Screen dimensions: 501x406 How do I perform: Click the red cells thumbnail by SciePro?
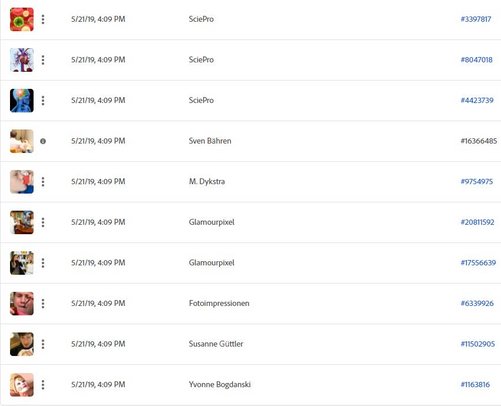(22, 19)
